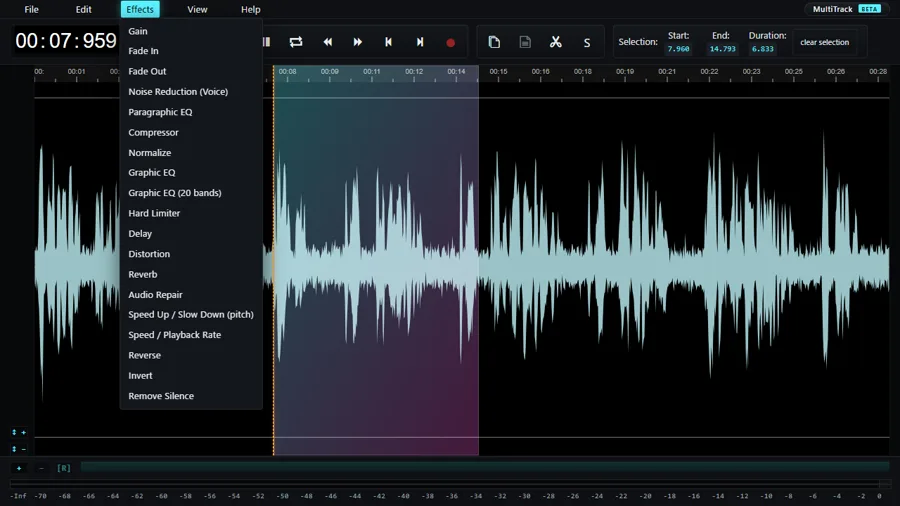The width and height of the screenshot is (900, 506).
Task: Click timeline marker 00:26
Action: click(x=836, y=71)
